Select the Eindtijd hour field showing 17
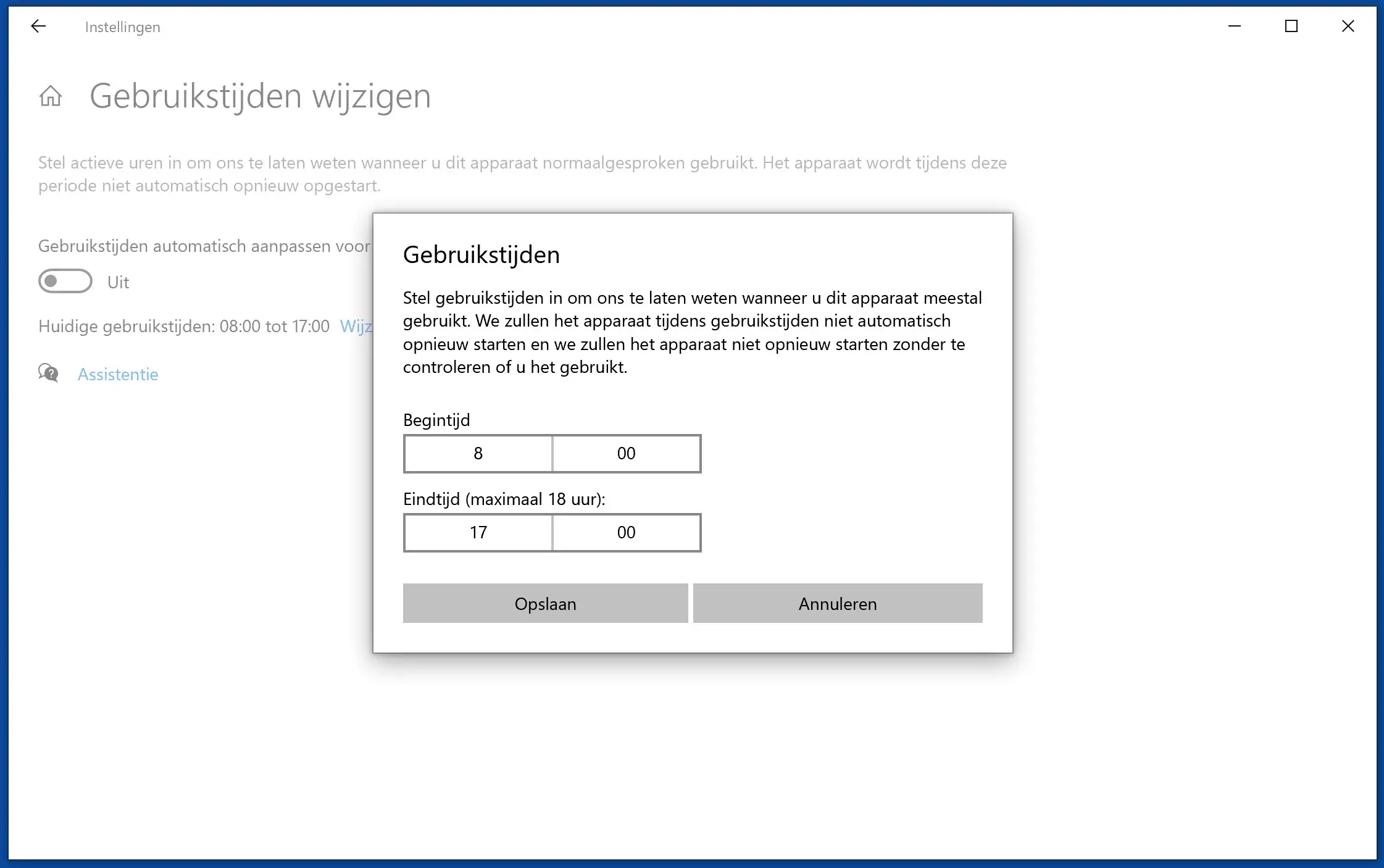The width and height of the screenshot is (1384, 868). 478,533
